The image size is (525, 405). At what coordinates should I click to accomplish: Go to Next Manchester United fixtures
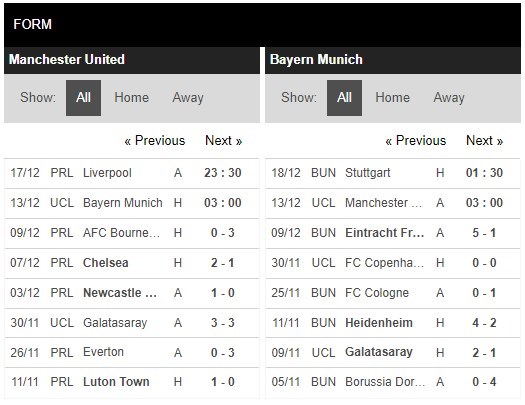point(223,141)
